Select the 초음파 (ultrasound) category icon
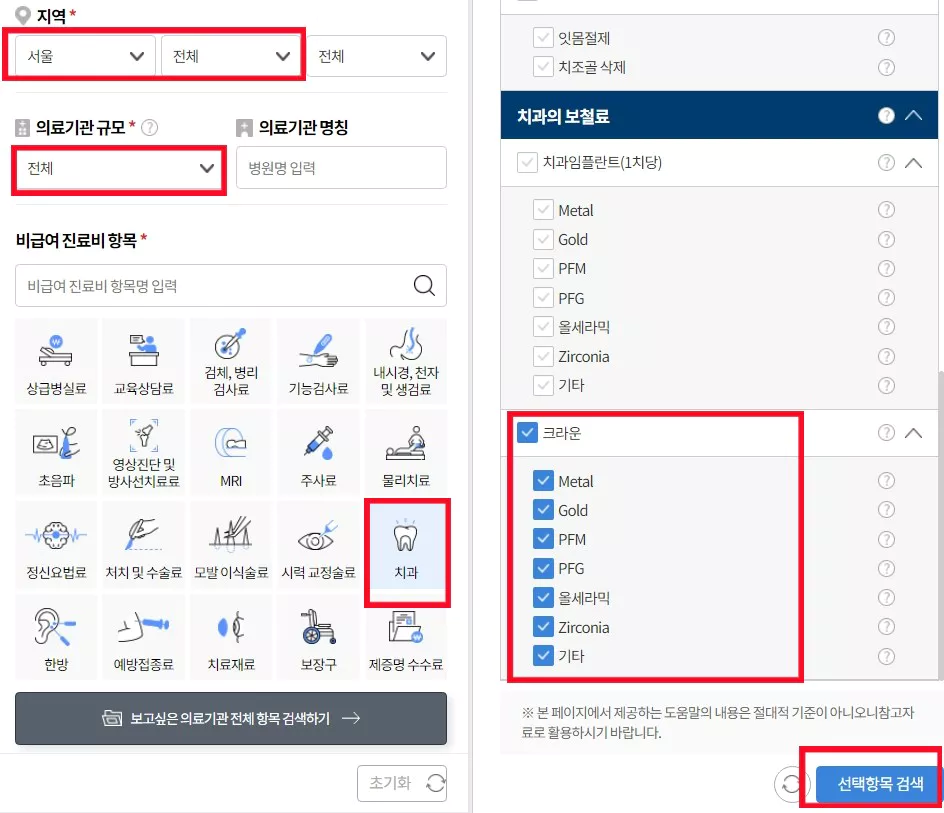Image resolution: width=944 pixels, height=813 pixels. pyautogui.click(x=57, y=452)
